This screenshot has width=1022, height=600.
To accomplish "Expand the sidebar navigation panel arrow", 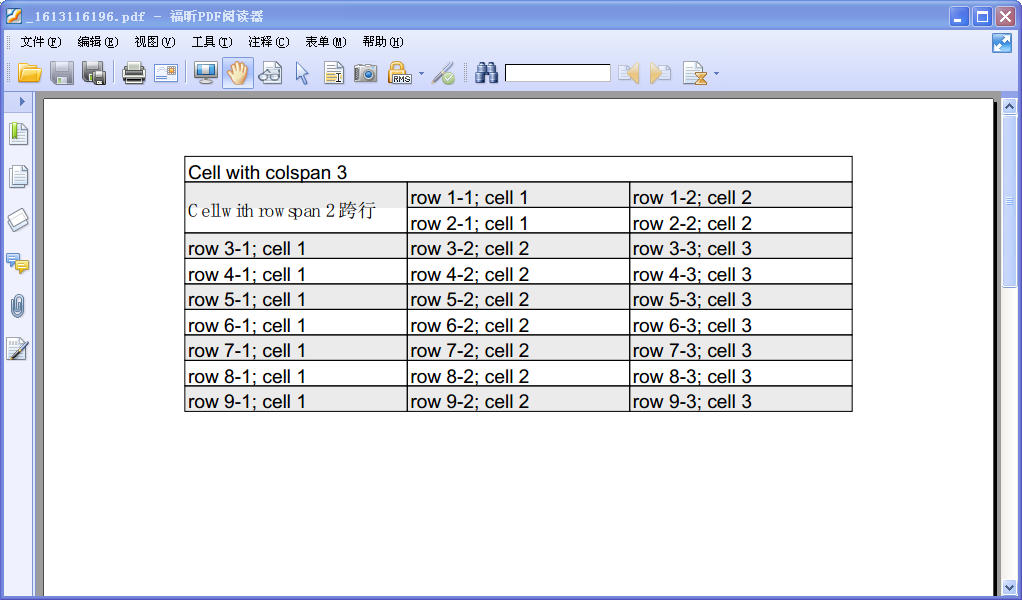I will (22, 102).
